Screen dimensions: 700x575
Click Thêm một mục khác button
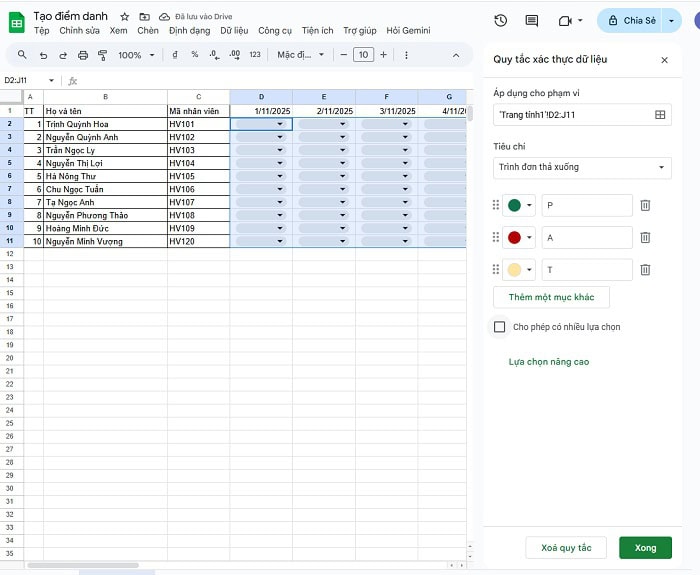(x=551, y=297)
